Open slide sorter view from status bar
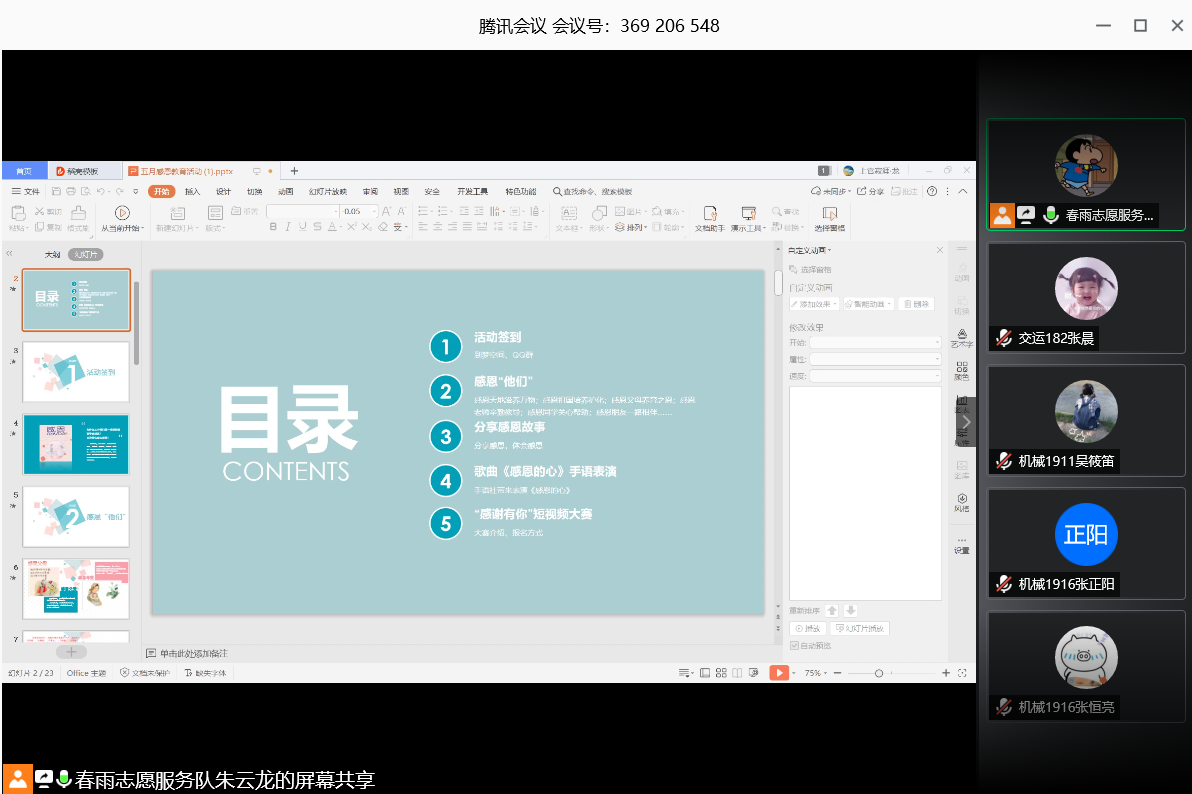The image size is (1192, 794). [720, 673]
